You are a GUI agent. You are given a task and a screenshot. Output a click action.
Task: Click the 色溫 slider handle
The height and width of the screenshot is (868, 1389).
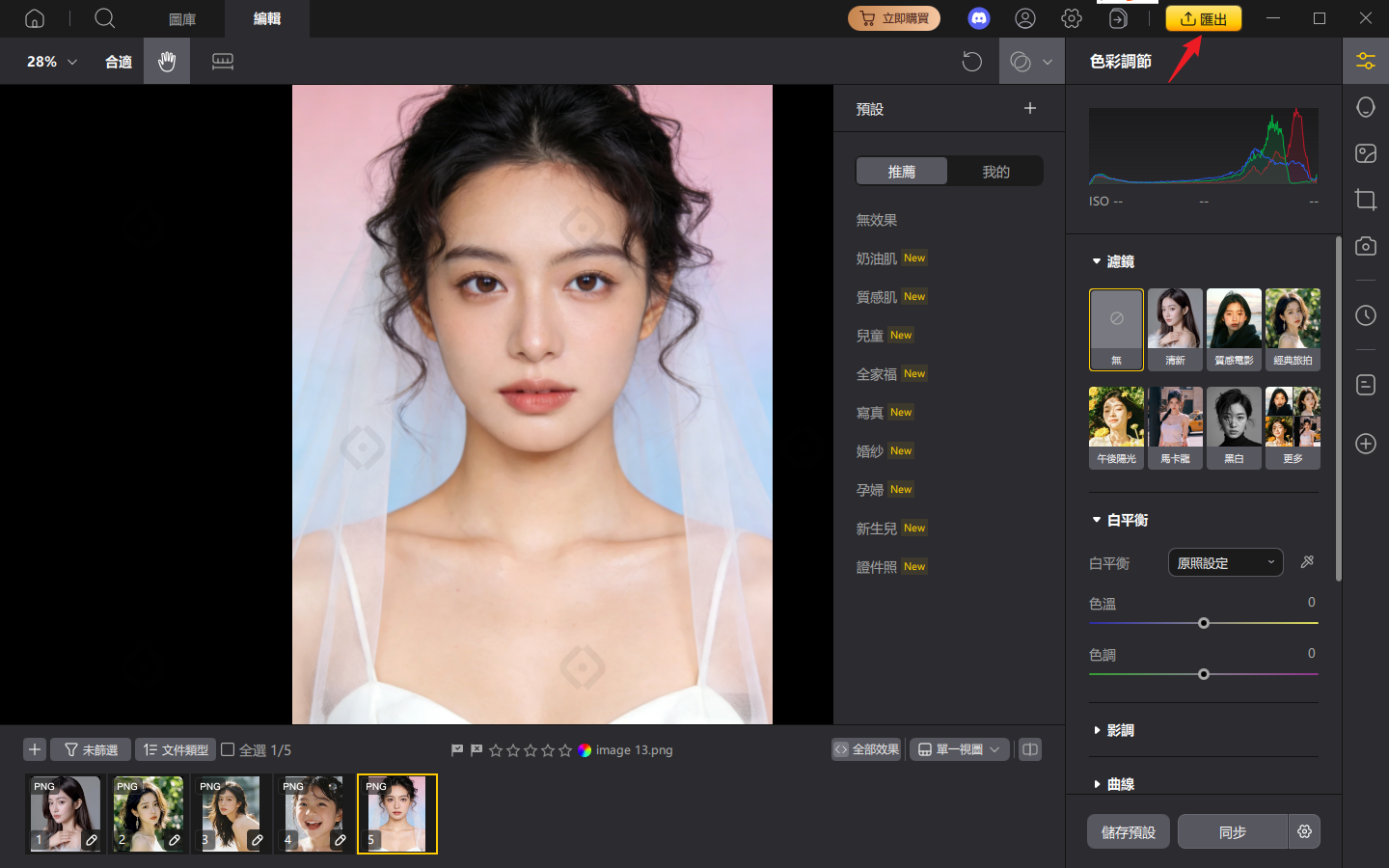click(1203, 623)
